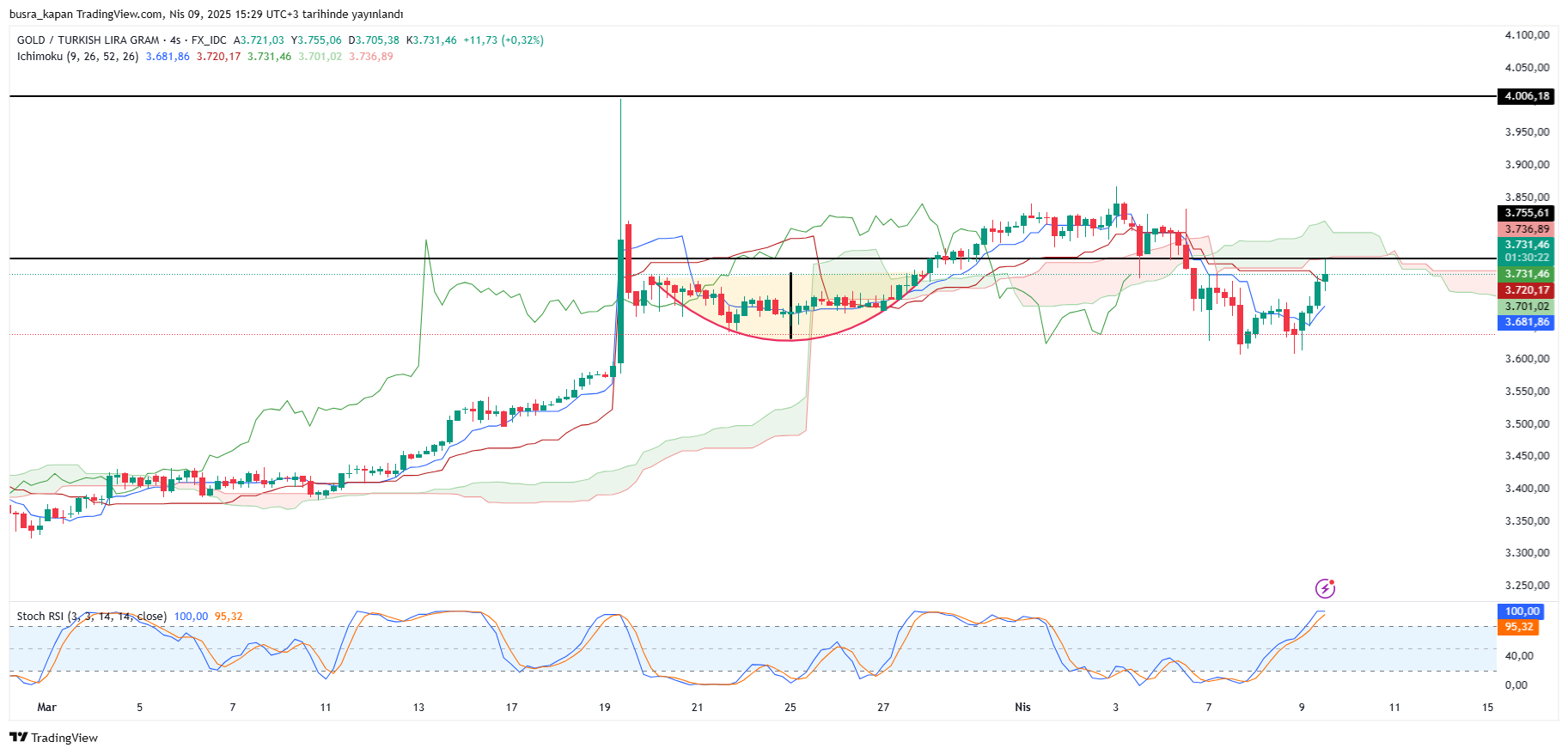This screenshot has height=754, width=1568.
Task: Click the pink 3.736,89 axis label
Action: pyautogui.click(x=1526, y=229)
